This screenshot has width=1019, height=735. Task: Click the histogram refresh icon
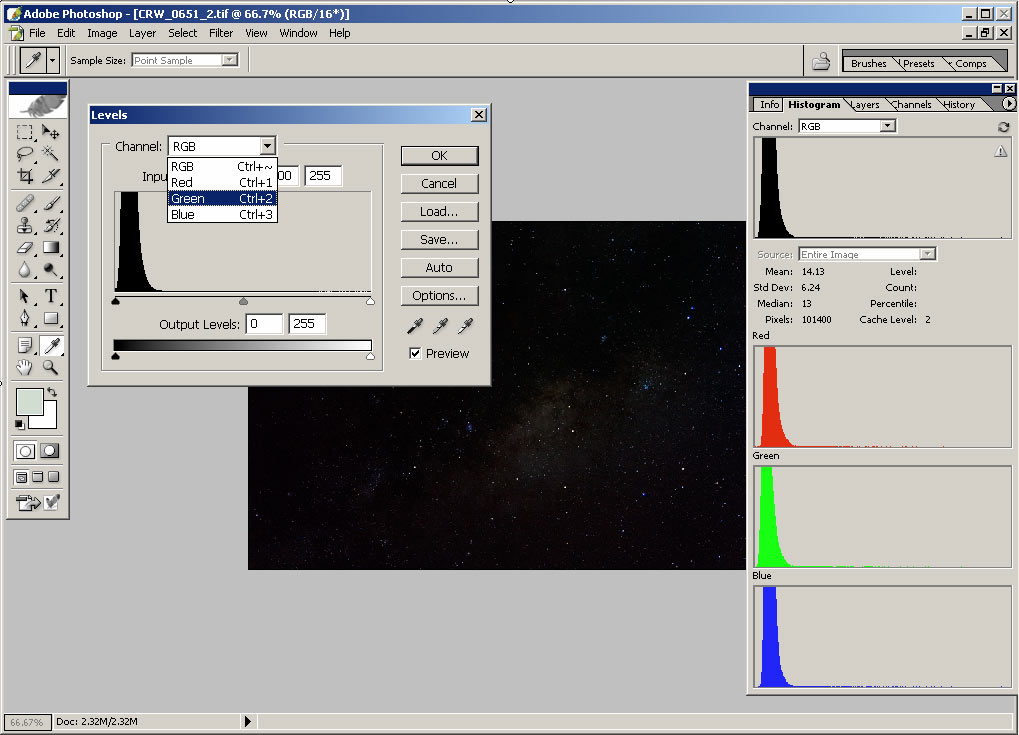[x=1003, y=127]
